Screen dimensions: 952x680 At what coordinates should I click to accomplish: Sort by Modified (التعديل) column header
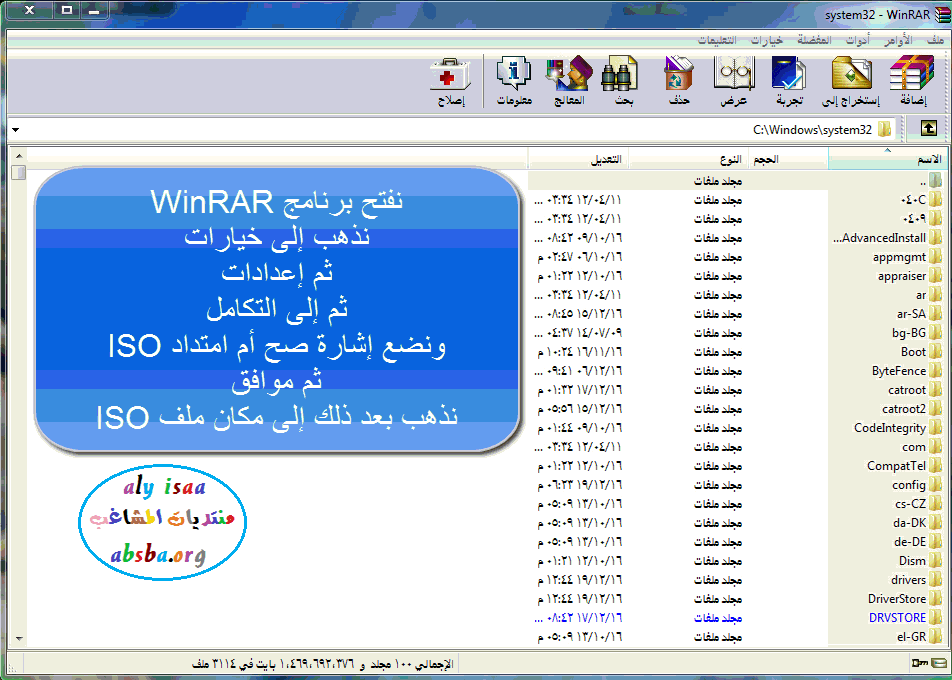[x=607, y=160]
